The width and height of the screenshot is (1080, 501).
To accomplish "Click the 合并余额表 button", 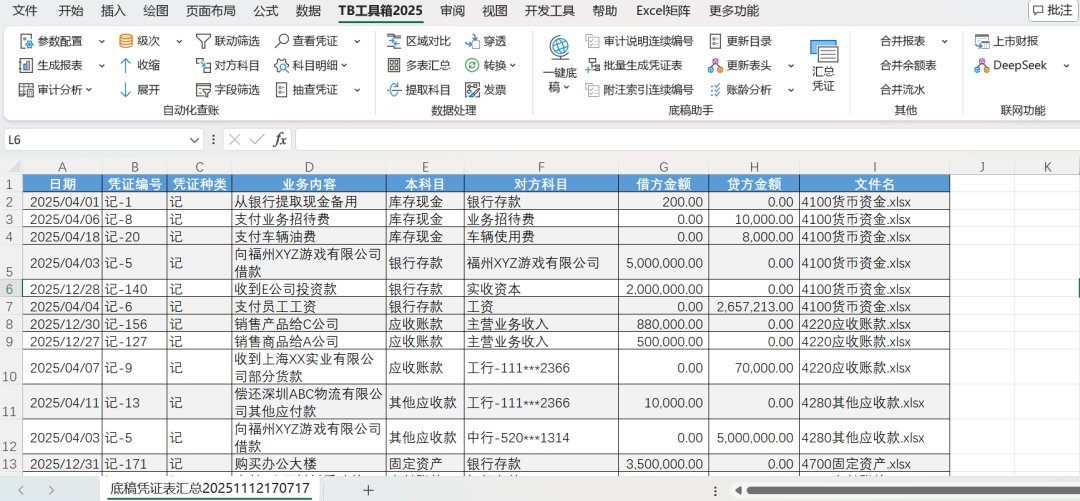I will (x=908, y=65).
